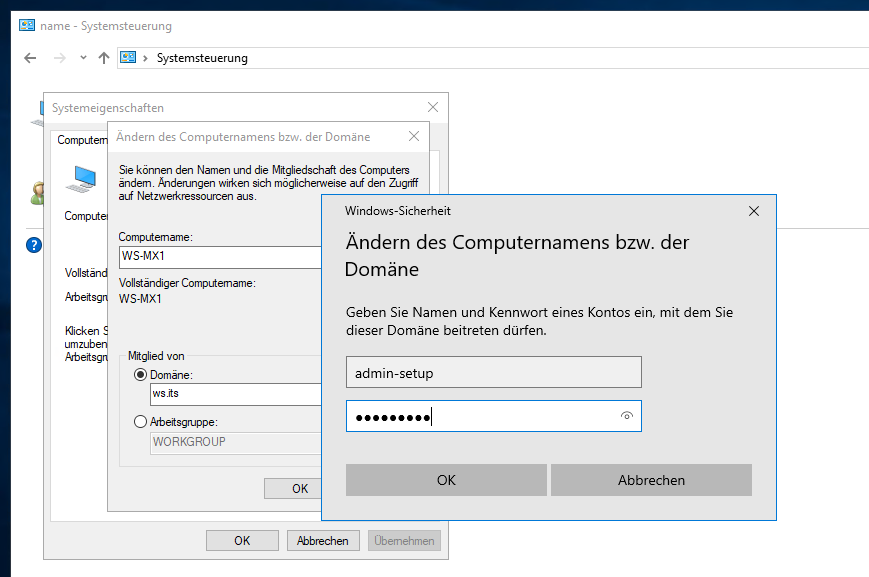Click the up arrow navigation button
Image resolution: width=869 pixels, height=577 pixels.
tap(104, 58)
